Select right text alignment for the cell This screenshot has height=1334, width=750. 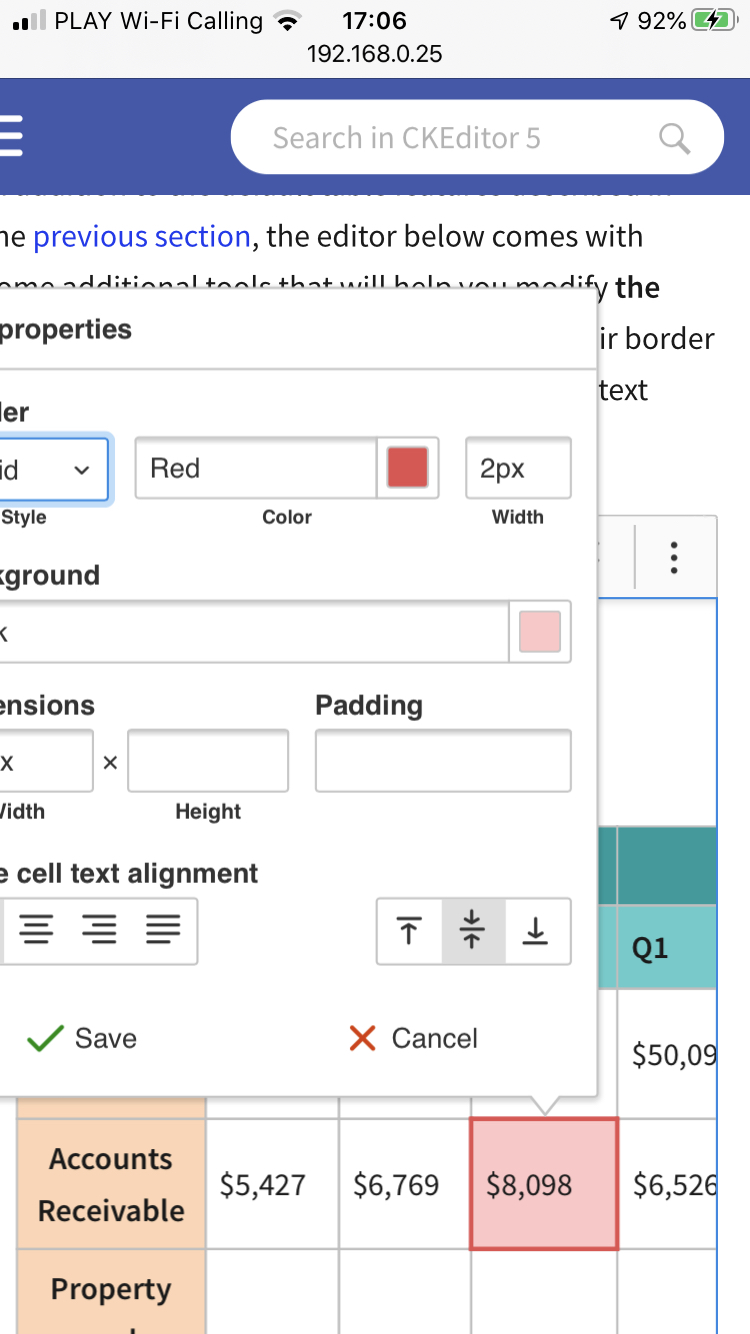click(x=100, y=931)
